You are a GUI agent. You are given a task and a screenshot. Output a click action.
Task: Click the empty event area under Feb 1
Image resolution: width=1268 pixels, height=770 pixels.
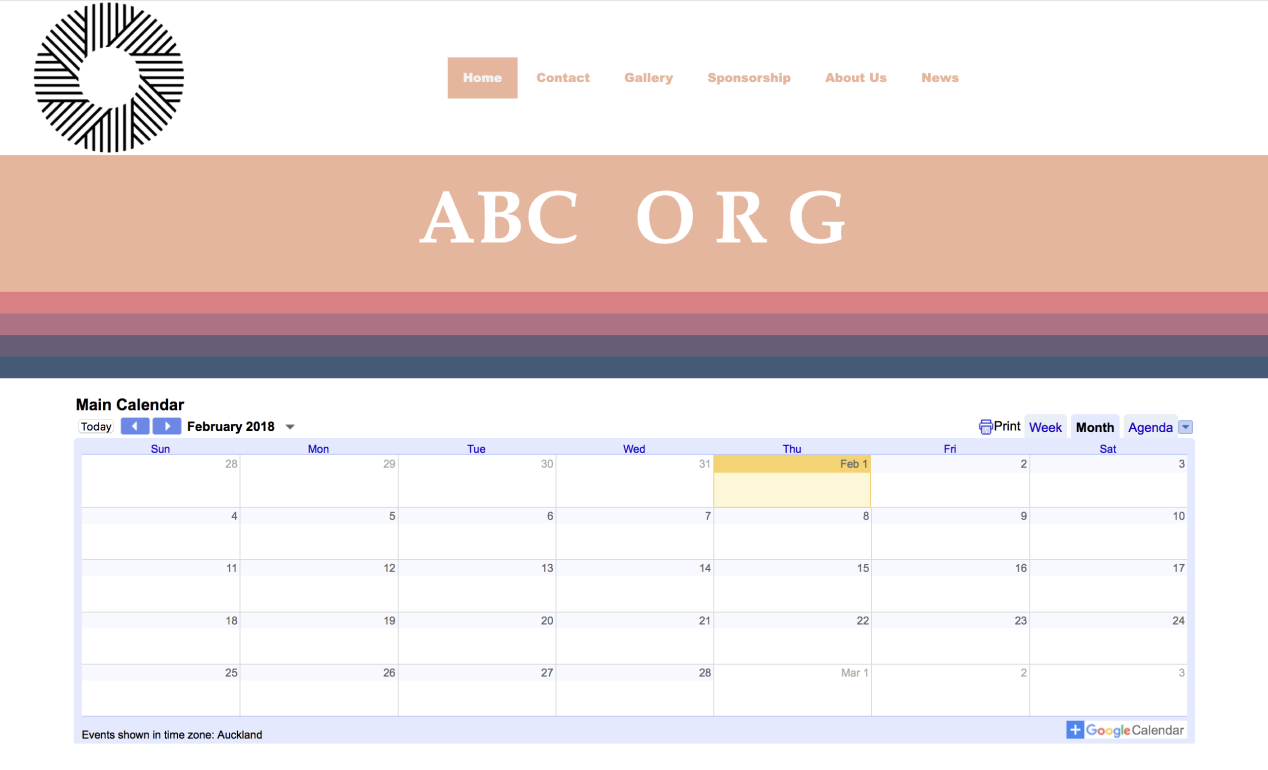coord(792,490)
